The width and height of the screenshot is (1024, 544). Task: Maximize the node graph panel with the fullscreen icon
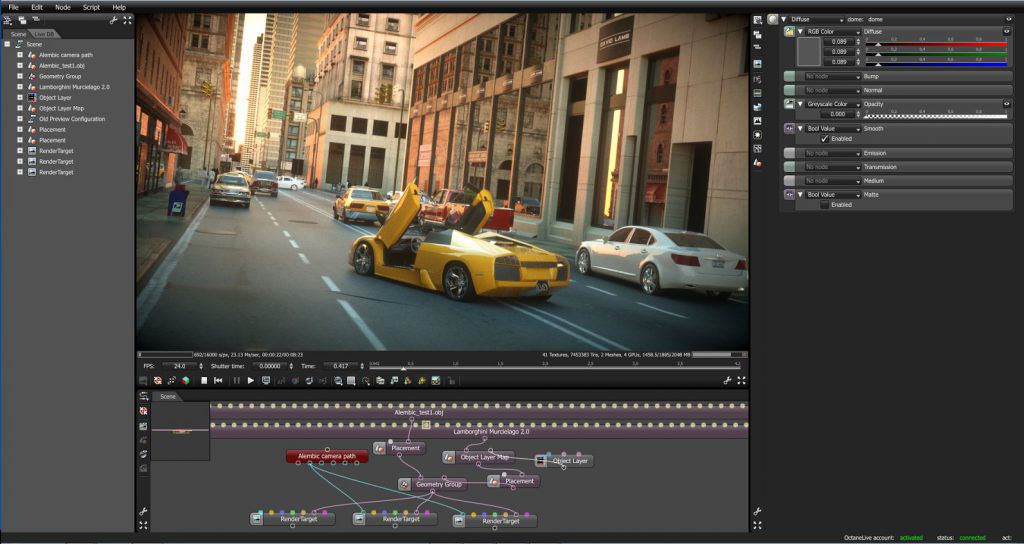click(x=143, y=525)
